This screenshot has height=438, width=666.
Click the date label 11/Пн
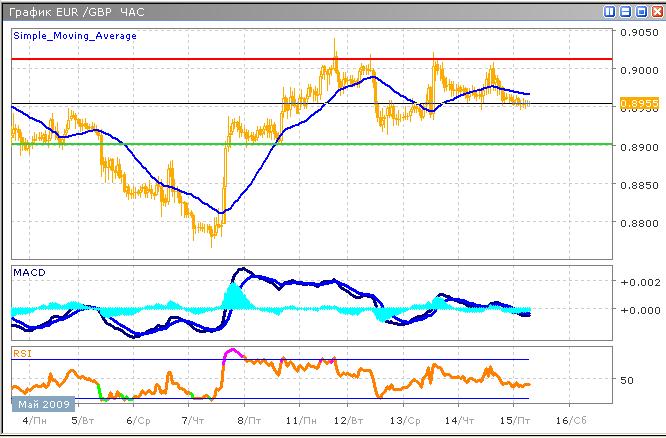(x=301, y=421)
